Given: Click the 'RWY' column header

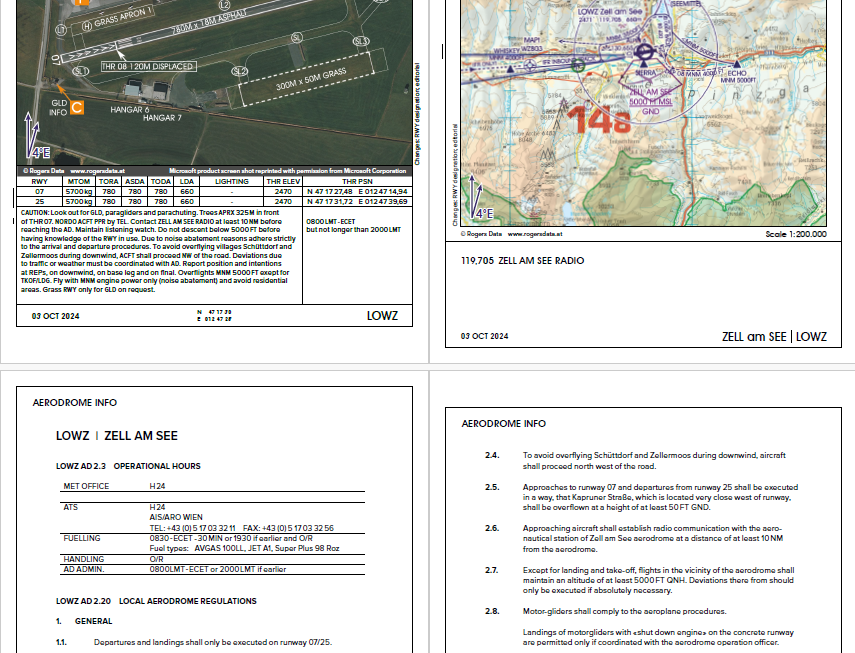Looking at the screenshot, I should pos(39,182).
